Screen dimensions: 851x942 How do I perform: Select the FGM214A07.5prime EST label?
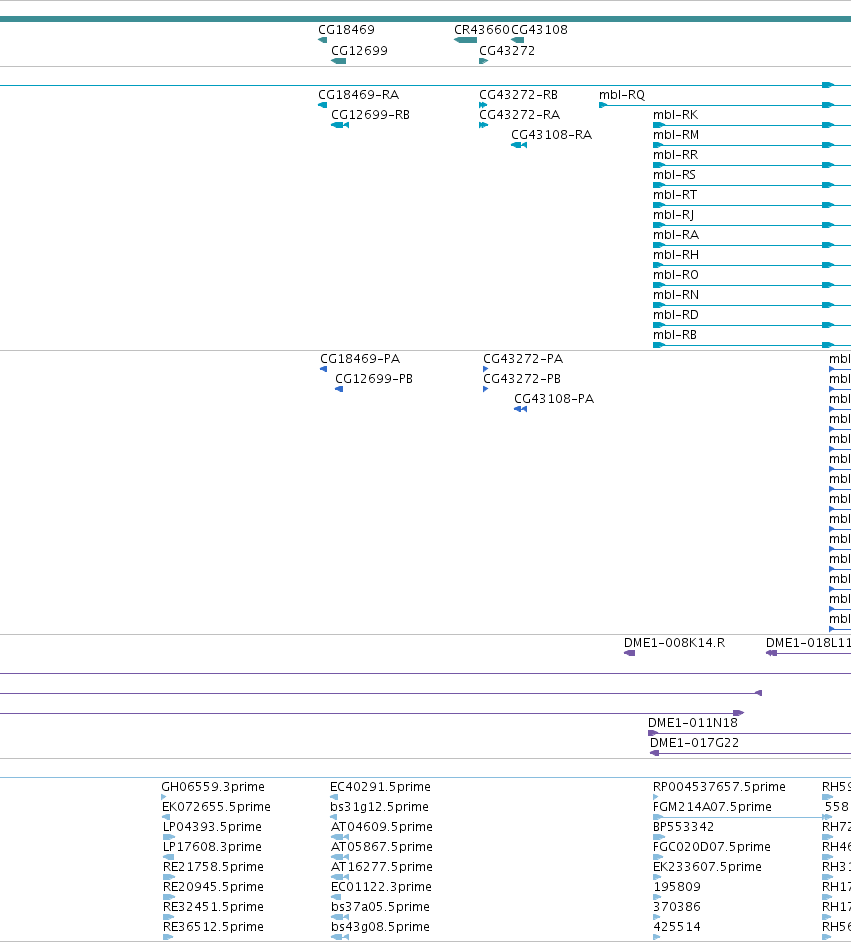pyautogui.click(x=712, y=807)
